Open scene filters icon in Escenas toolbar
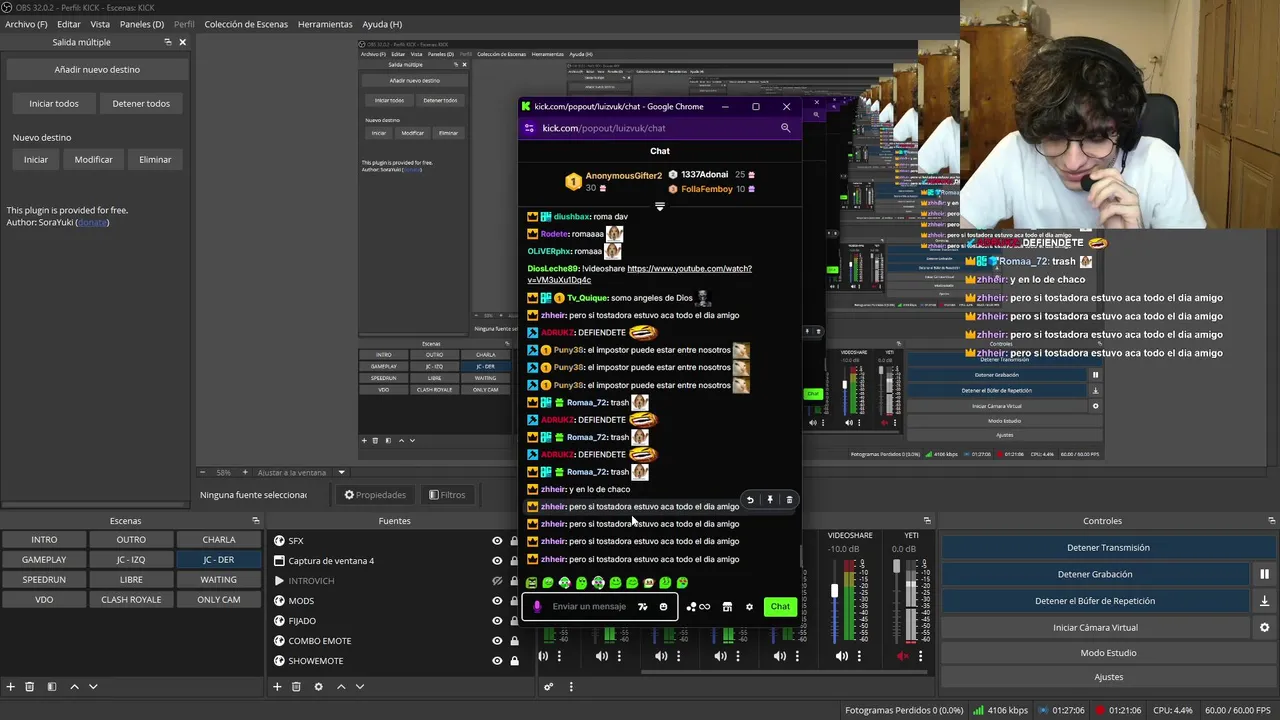 point(52,687)
